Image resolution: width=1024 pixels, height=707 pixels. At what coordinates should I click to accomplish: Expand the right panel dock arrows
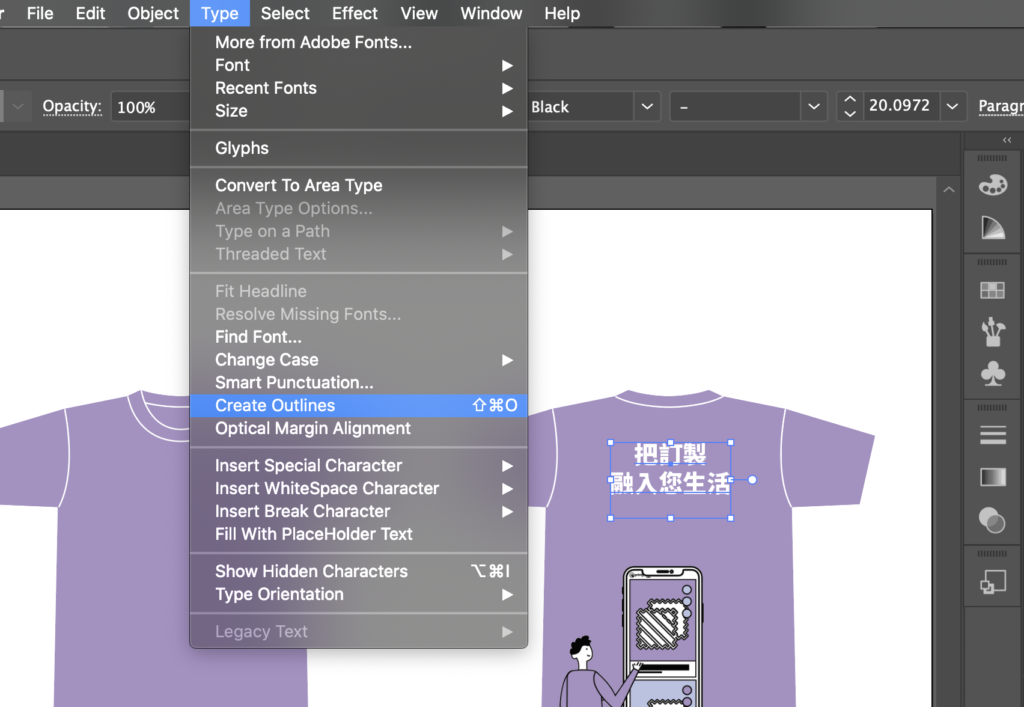pyautogui.click(x=1006, y=141)
